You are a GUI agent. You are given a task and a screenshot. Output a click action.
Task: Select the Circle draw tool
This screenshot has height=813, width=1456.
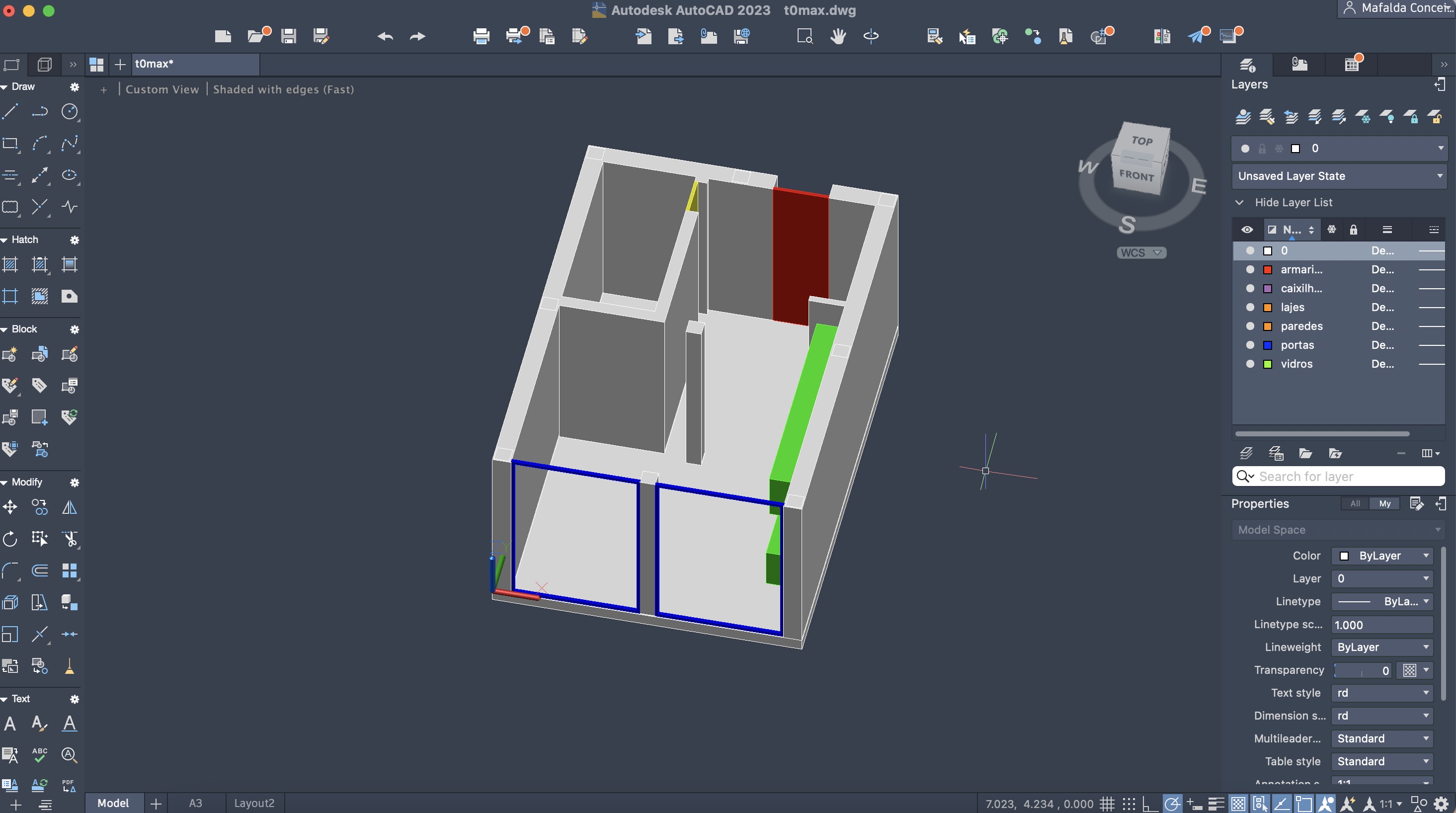pyautogui.click(x=69, y=111)
